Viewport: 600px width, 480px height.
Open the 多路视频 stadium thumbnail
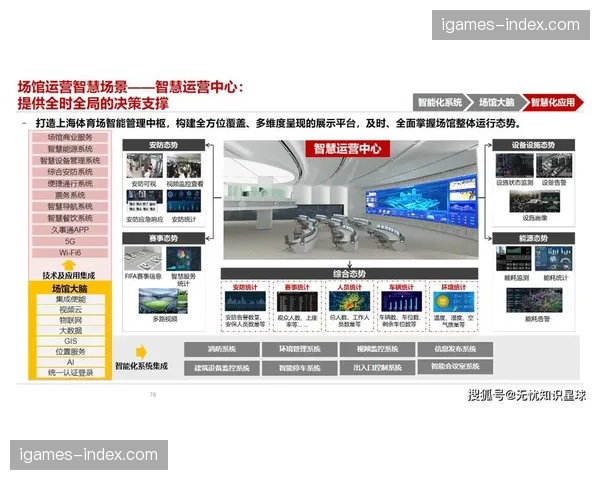(163, 301)
